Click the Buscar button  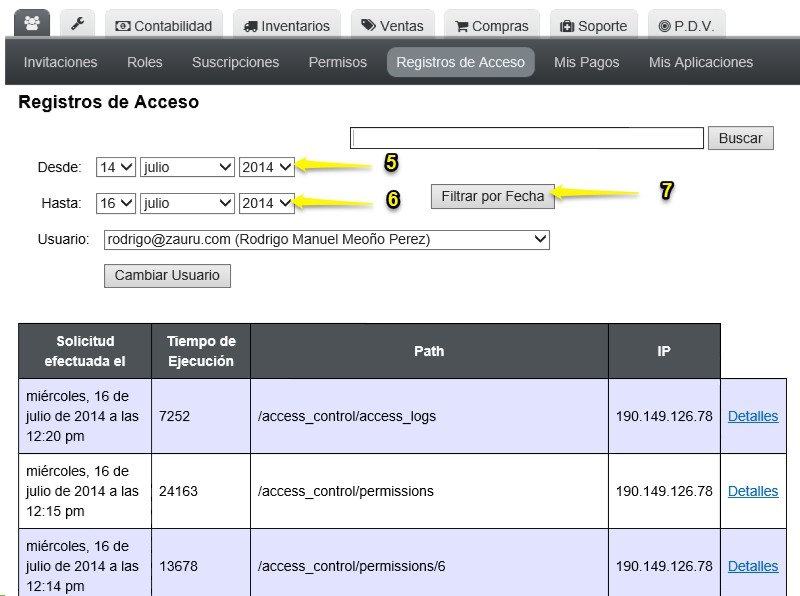pos(741,138)
